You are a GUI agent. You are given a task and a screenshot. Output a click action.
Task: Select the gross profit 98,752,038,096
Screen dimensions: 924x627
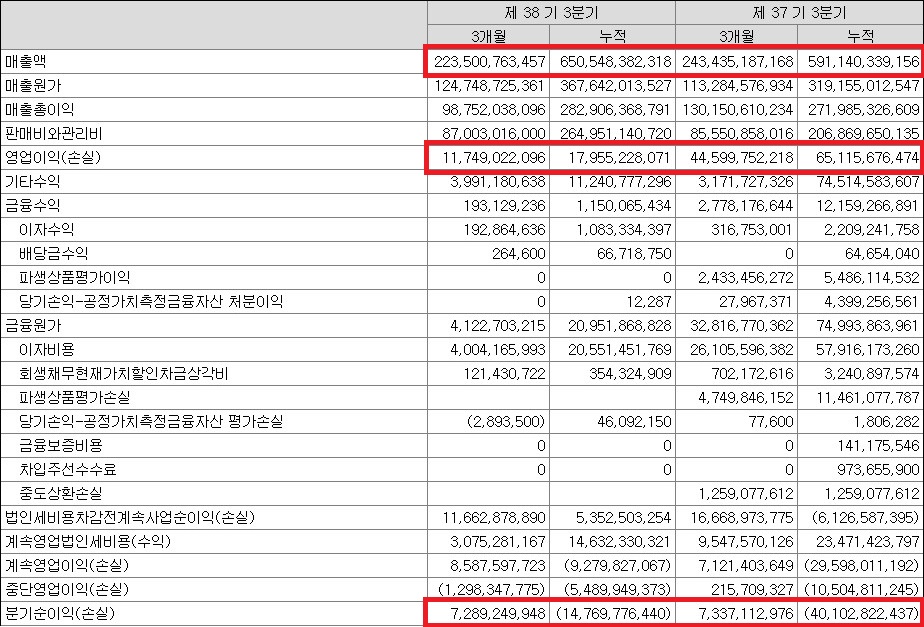494,110
